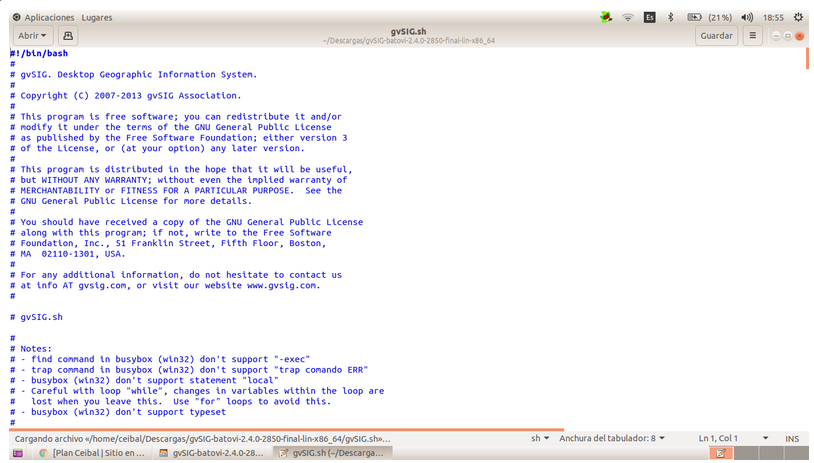
Task: Open the Anchura del tabulador dropdown
Action: click(x=612, y=439)
